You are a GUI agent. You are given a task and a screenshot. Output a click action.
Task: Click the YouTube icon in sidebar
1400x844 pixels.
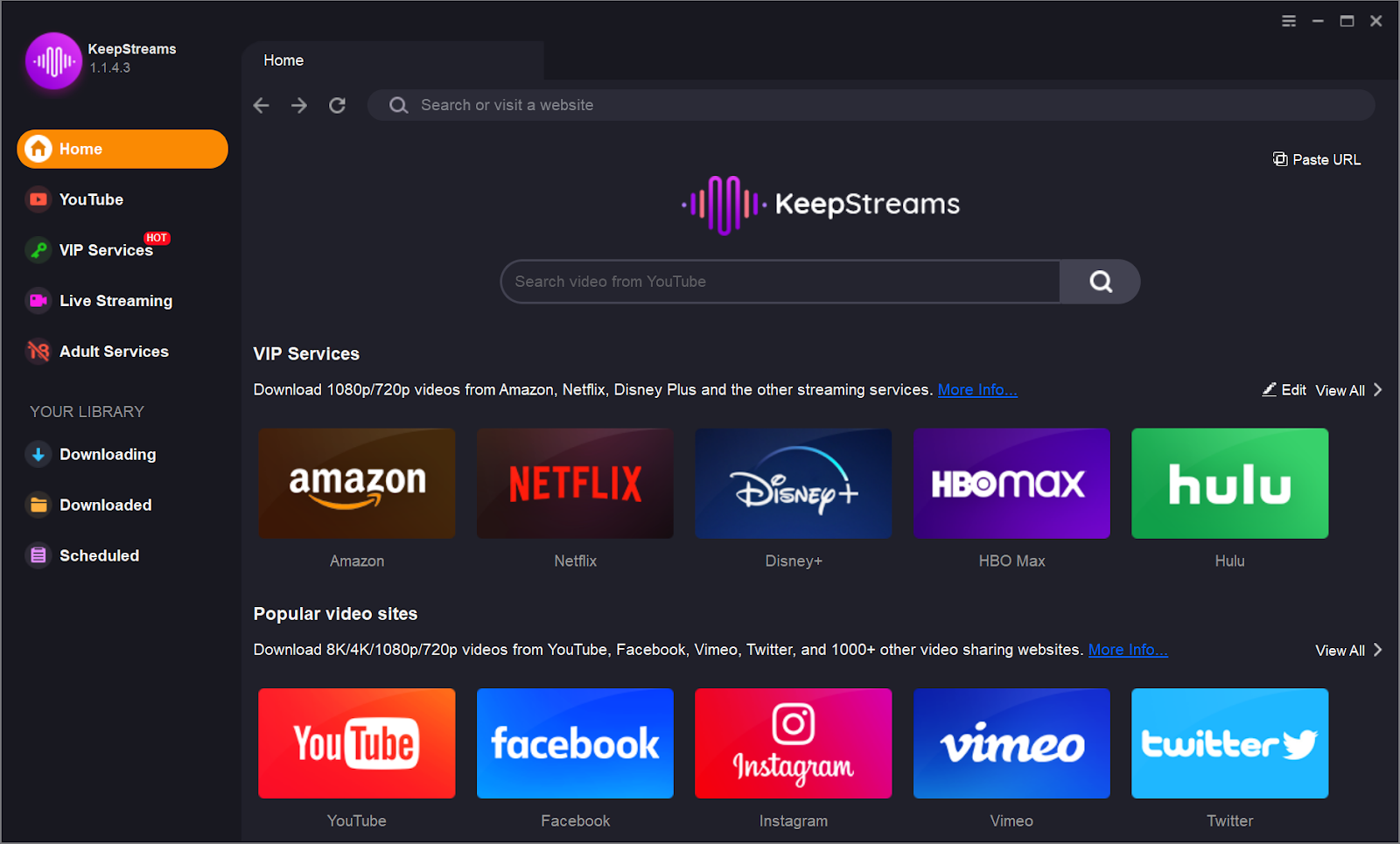point(38,199)
